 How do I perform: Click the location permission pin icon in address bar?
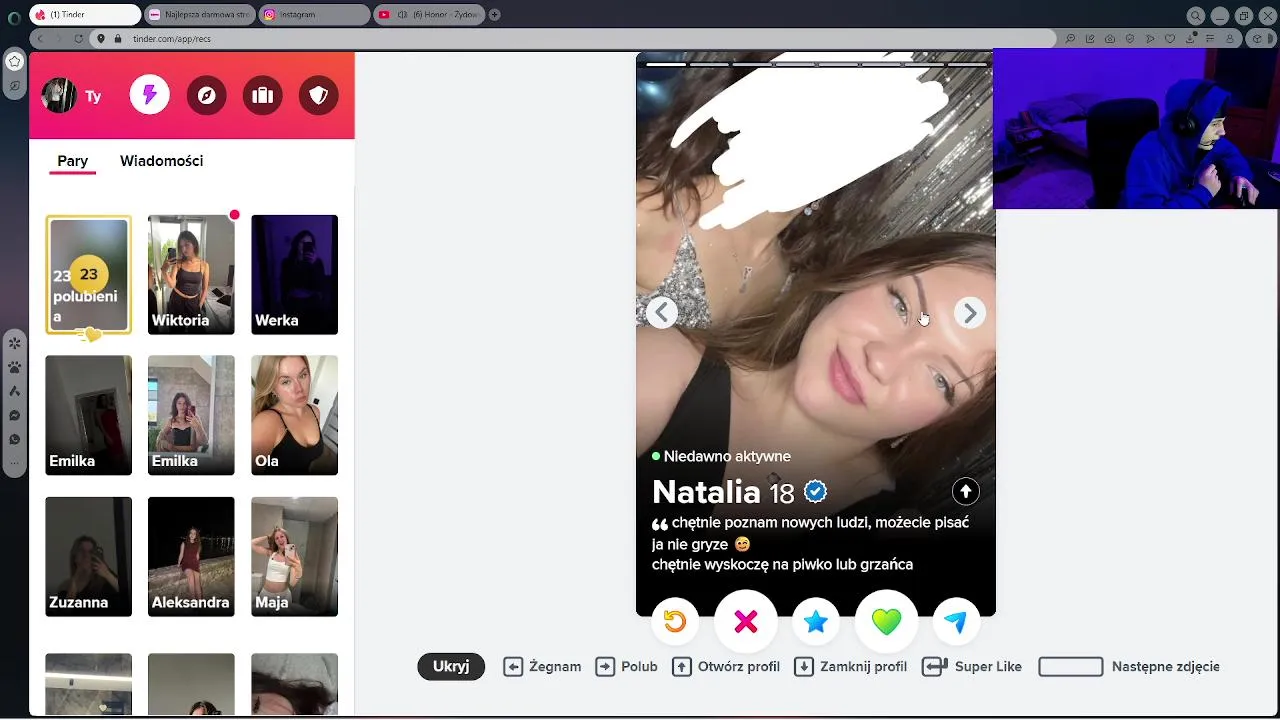coord(100,38)
